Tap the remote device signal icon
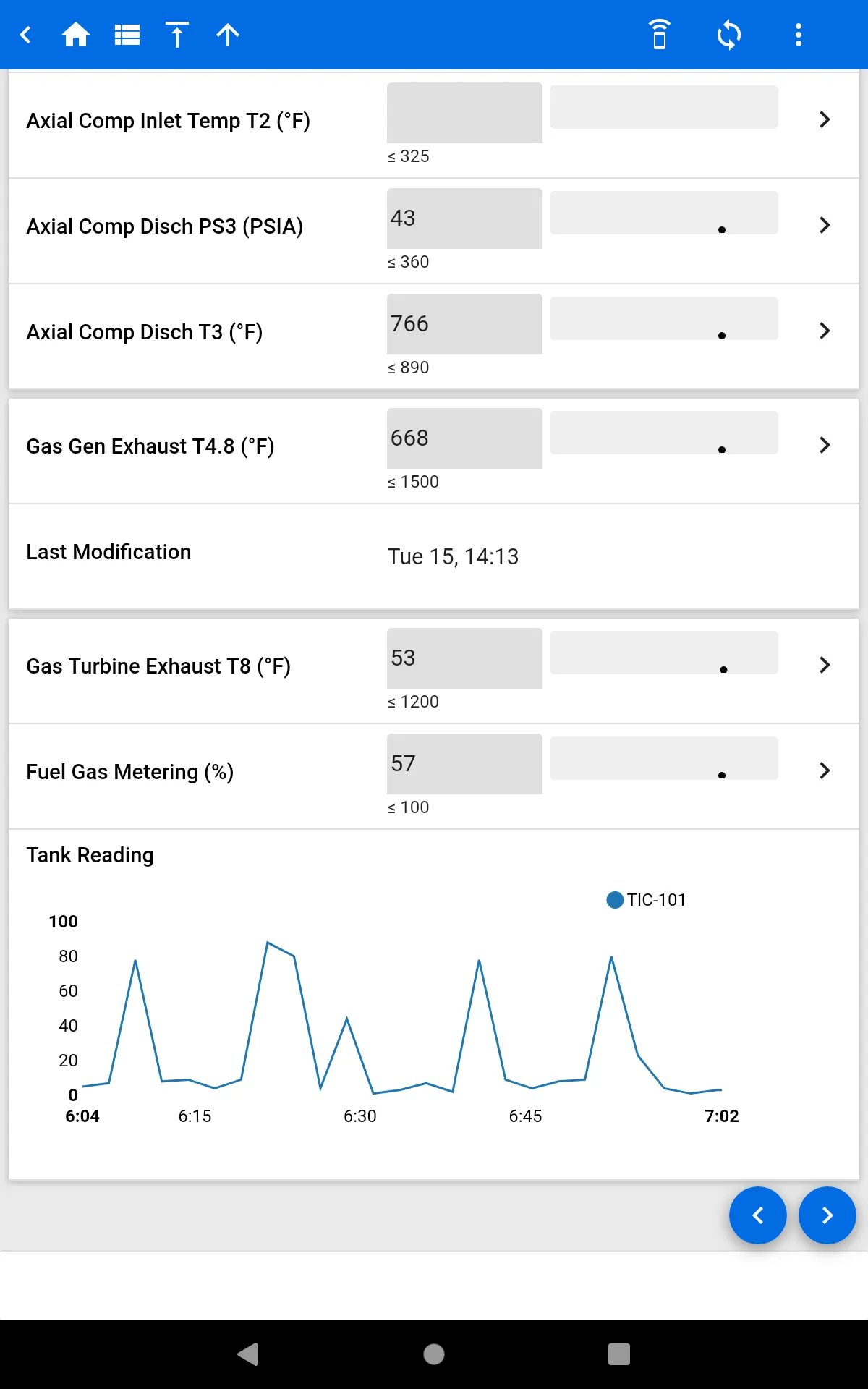The height and width of the screenshot is (1389, 868). (x=659, y=35)
